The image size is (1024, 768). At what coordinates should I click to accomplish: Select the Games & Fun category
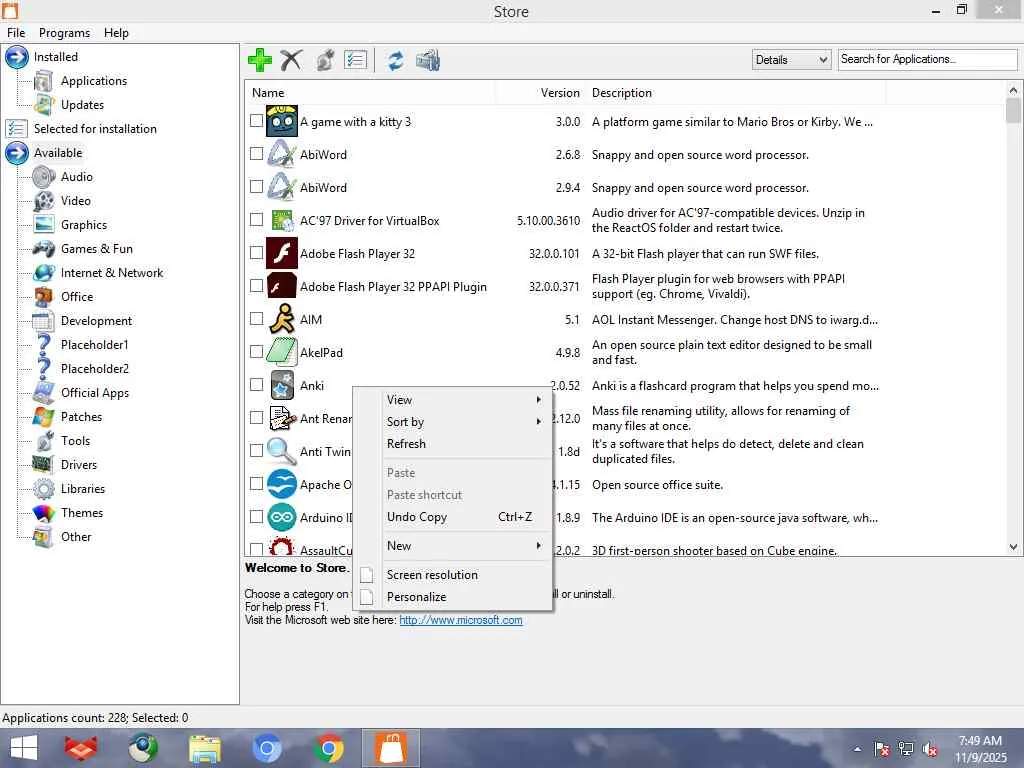click(97, 249)
